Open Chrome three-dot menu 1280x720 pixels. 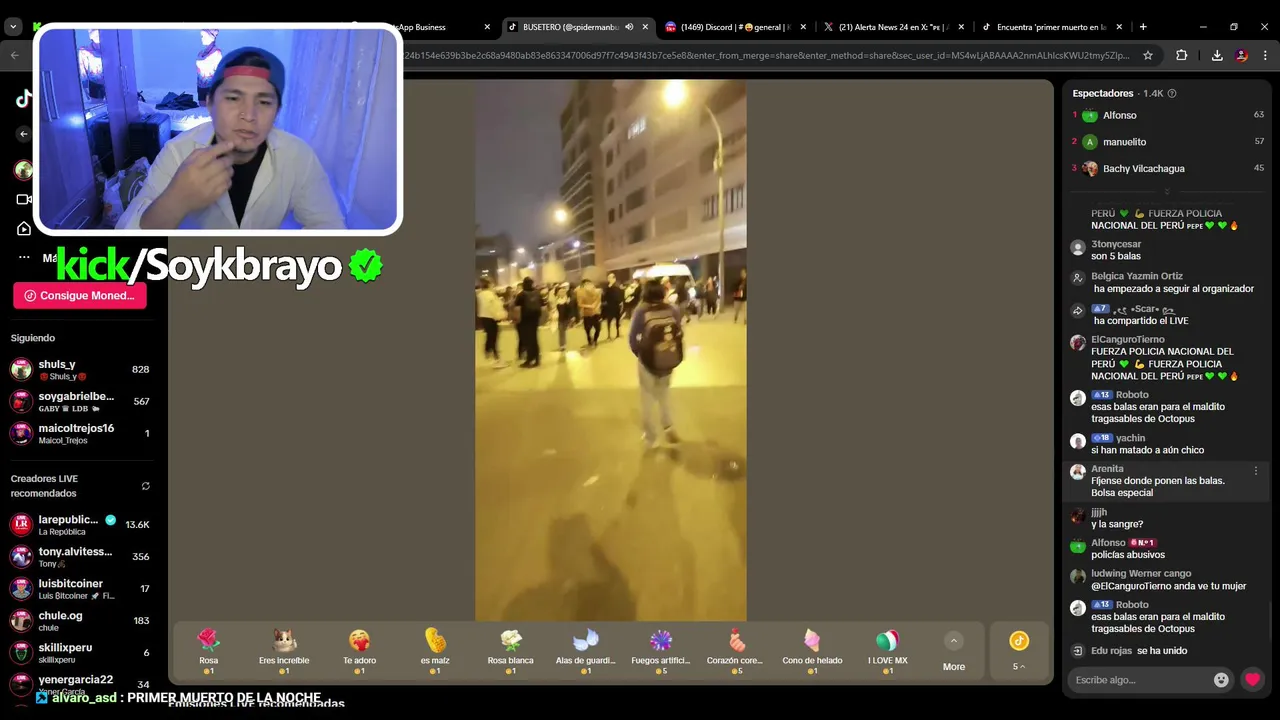[x=1265, y=55]
